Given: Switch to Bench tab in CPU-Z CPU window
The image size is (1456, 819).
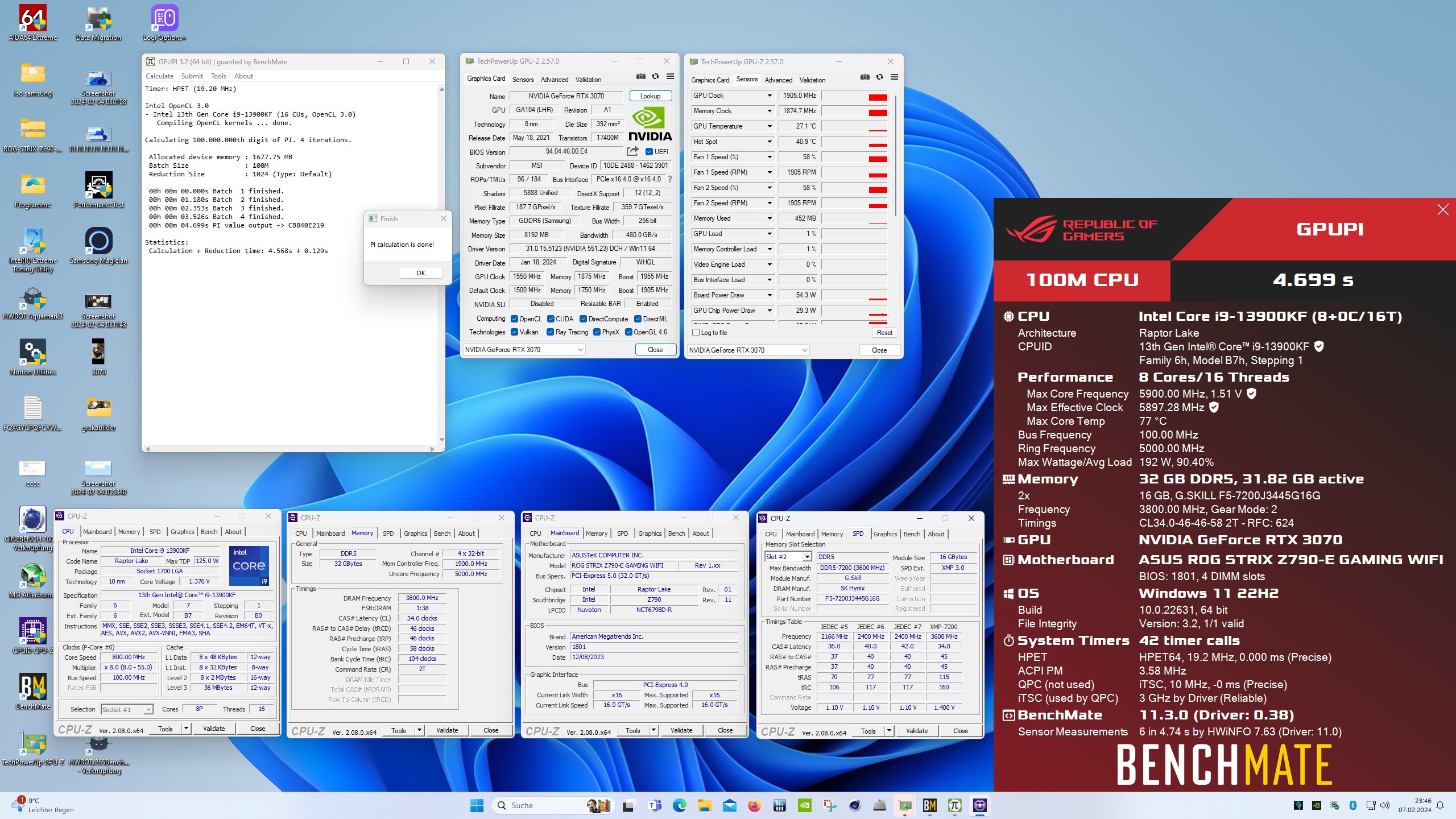Looking at the screenshot, I should click(x=209, y=532).
